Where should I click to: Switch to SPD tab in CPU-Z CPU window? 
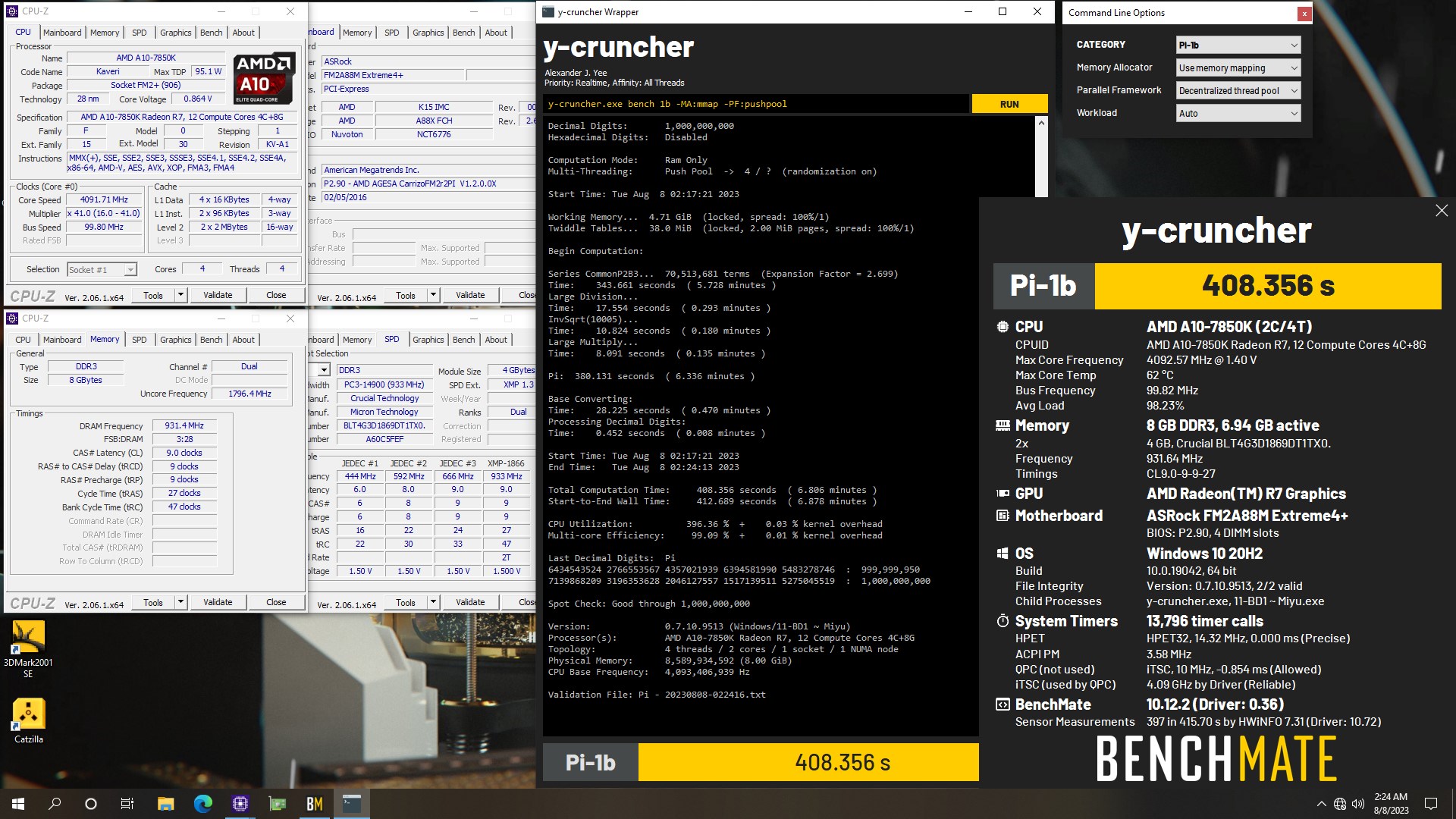[x=140, y=33]
